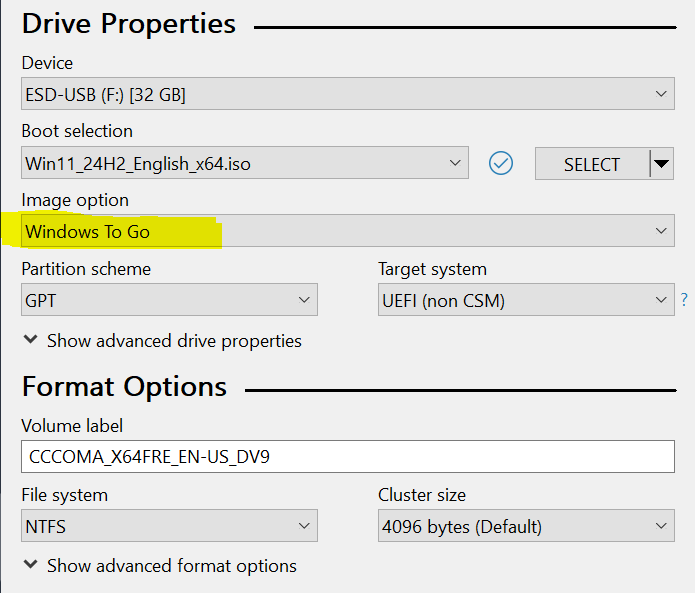Click the Image option dropdown arrow
Screen dimensions: 695x593
(660, 231)
